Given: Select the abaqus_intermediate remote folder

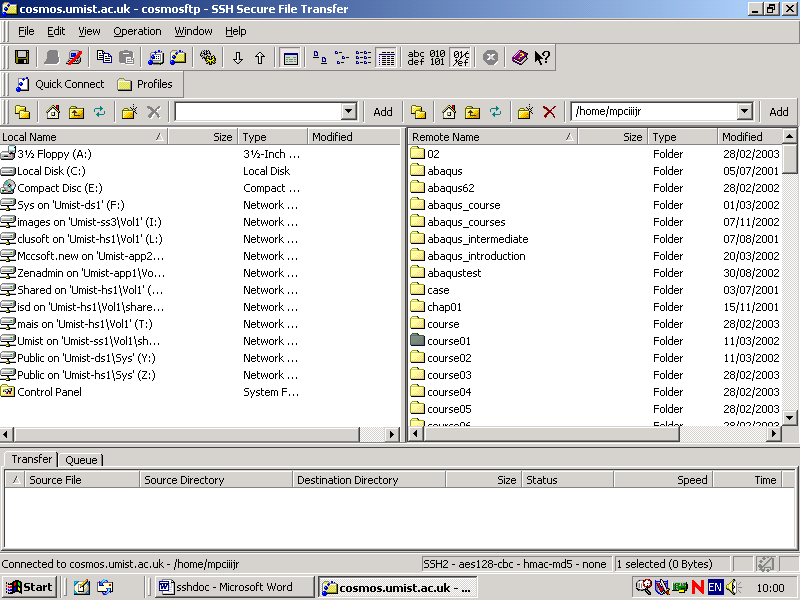Looking at the screenshot, I should coord(477,239).
